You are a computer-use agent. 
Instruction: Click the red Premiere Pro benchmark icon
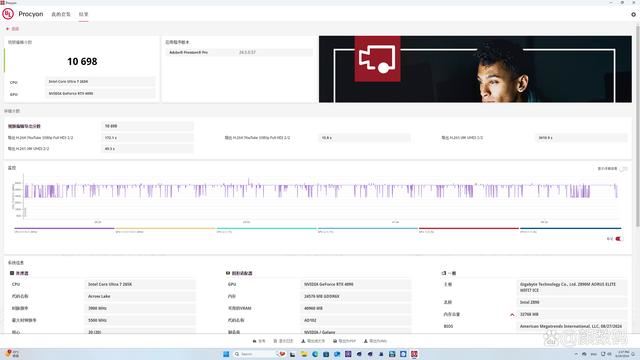tap(377, 59)
